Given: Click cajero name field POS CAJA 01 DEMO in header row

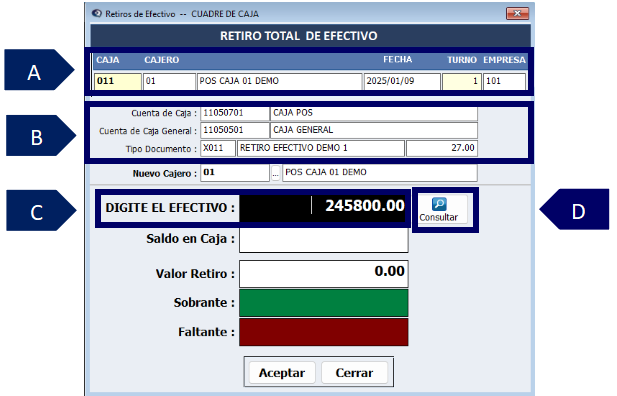Looking at the screenshot, I should pyautogui.click(x=279, y=81).
